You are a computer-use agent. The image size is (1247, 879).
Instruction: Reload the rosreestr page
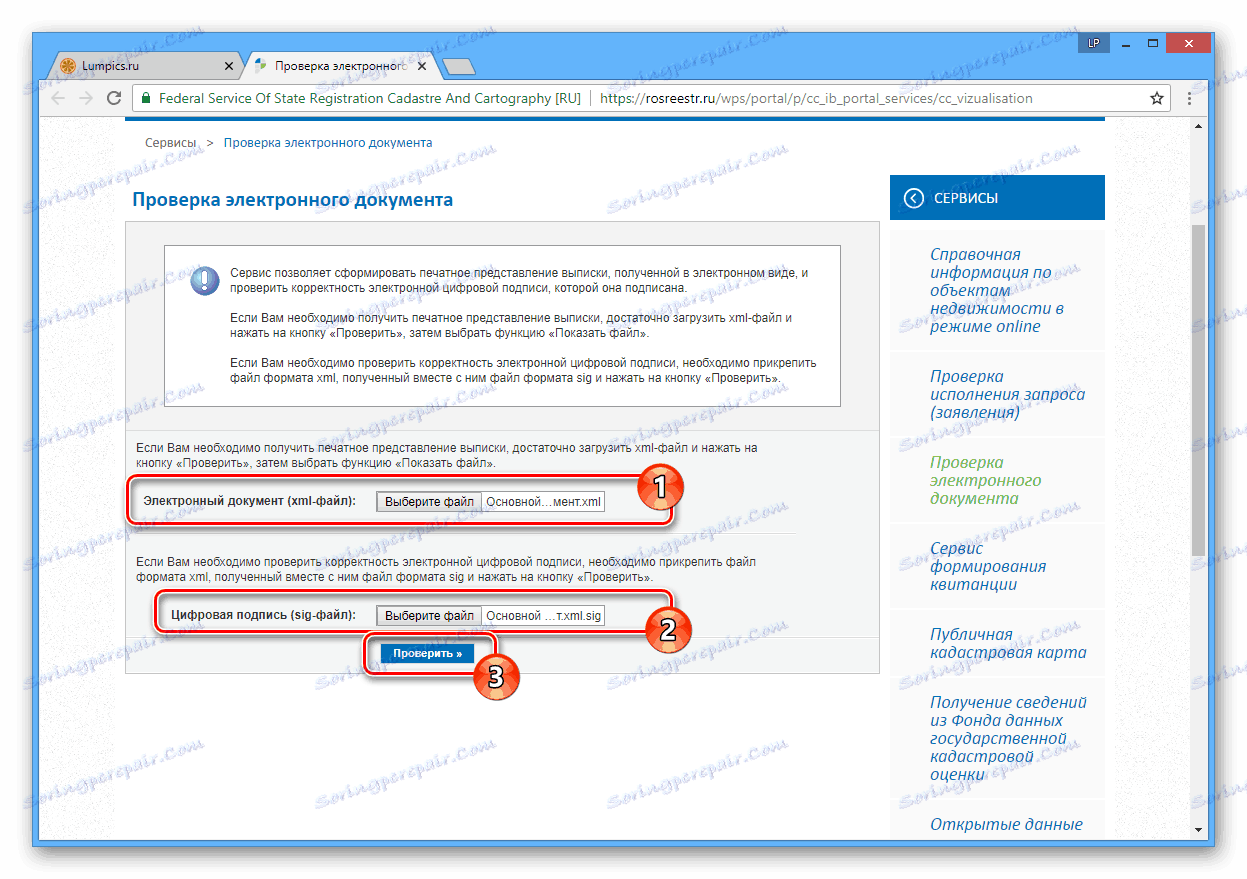(x=114, y=98)
